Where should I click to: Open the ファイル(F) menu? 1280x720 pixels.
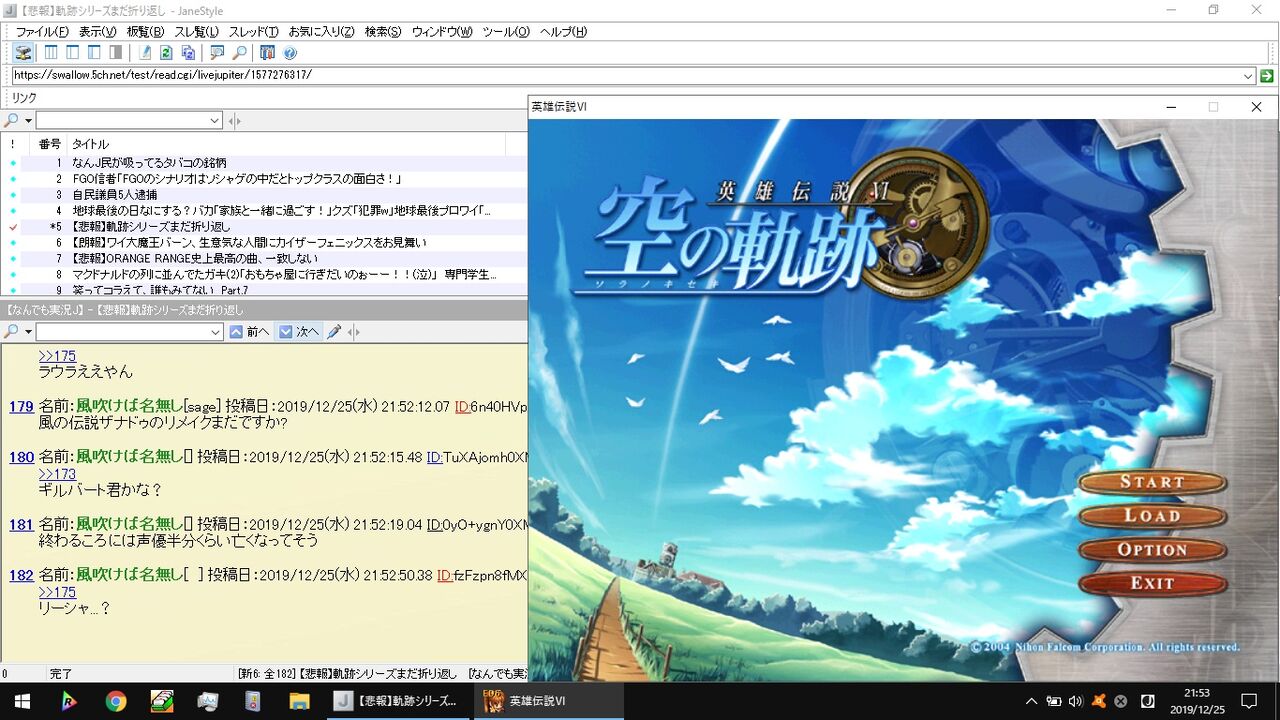pos(42,32)
